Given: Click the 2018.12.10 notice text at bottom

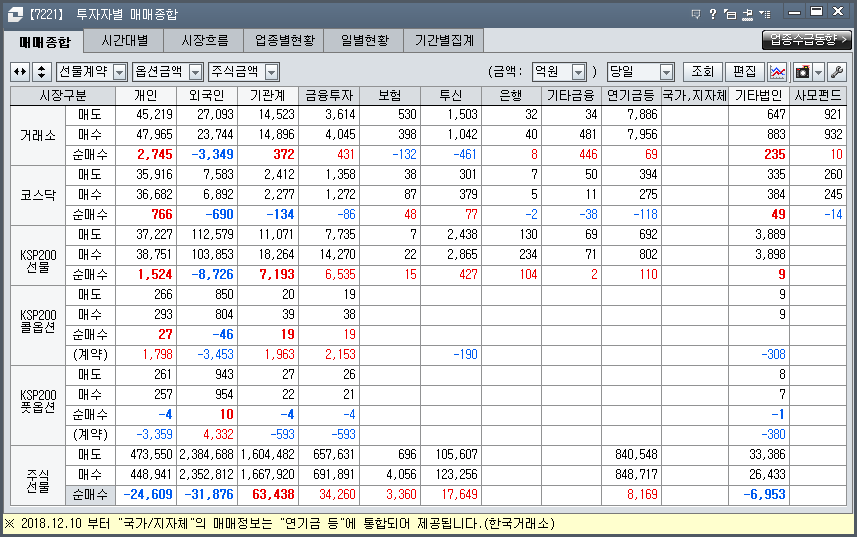Looking at the screenshot, I should click(x=280, y=524).
